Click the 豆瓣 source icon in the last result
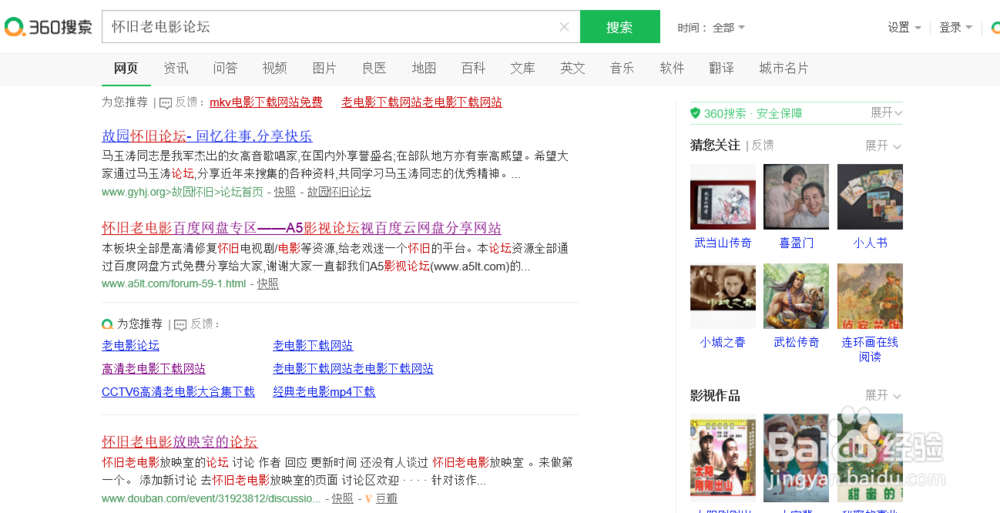 367,498
